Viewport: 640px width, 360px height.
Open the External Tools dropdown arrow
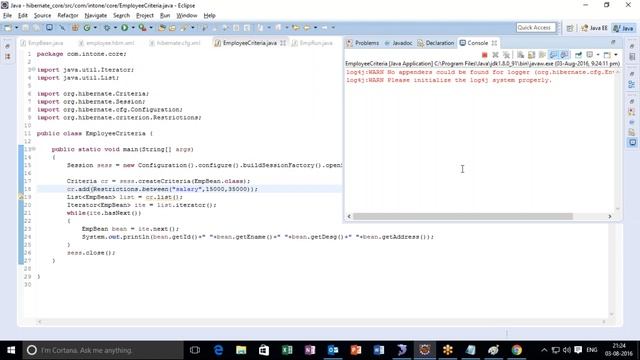(151, 28)
